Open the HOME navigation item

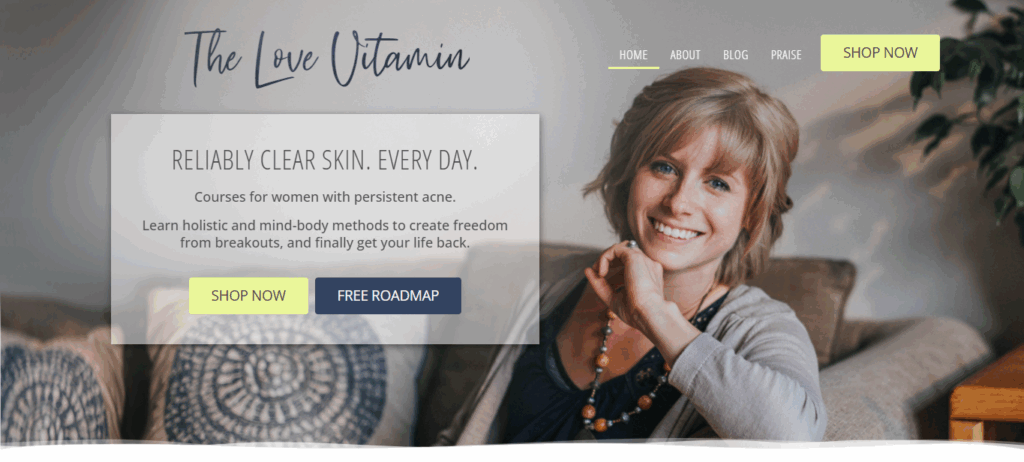point(633,55)
